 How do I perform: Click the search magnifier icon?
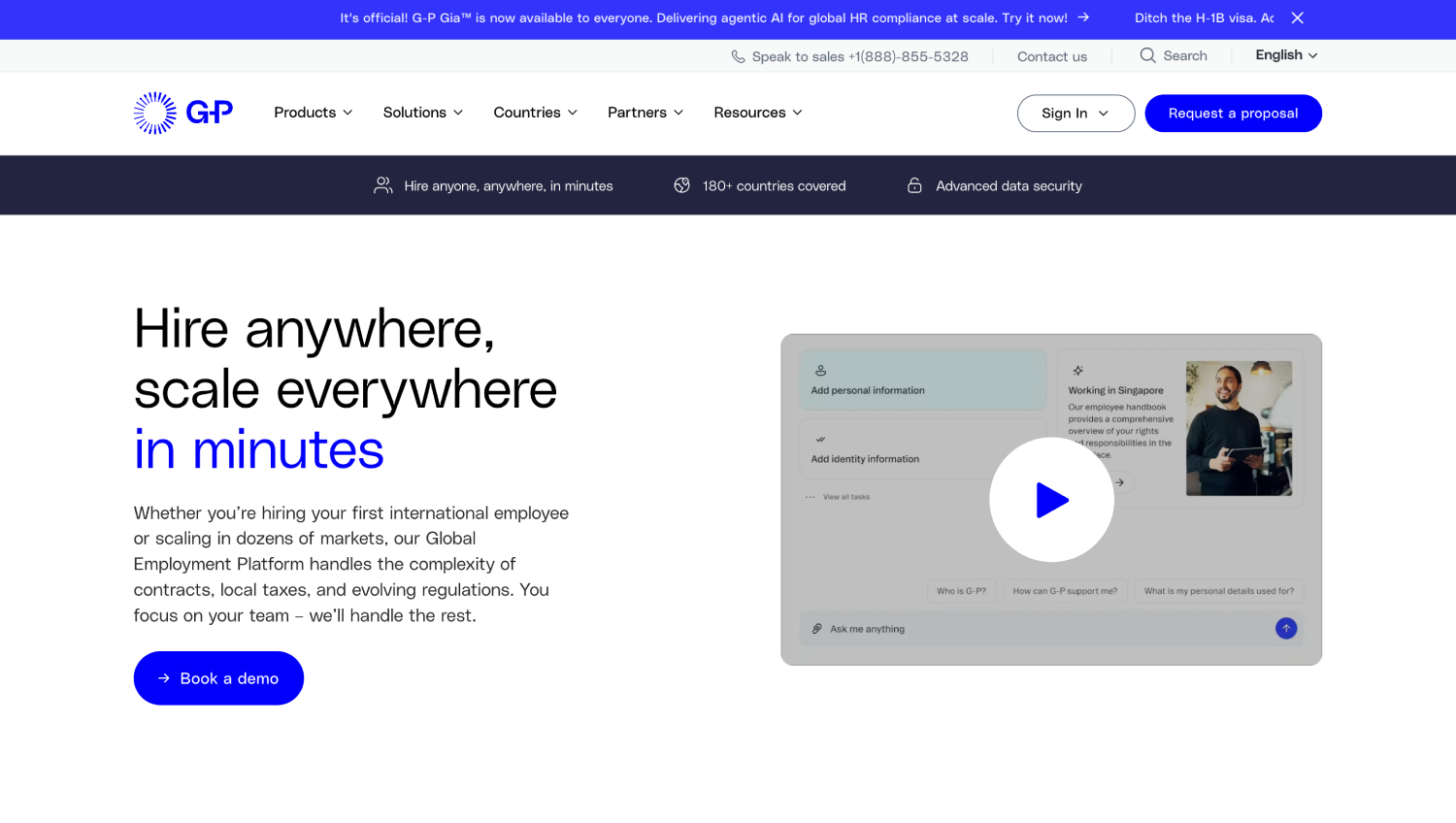[x=1147, y=55]
